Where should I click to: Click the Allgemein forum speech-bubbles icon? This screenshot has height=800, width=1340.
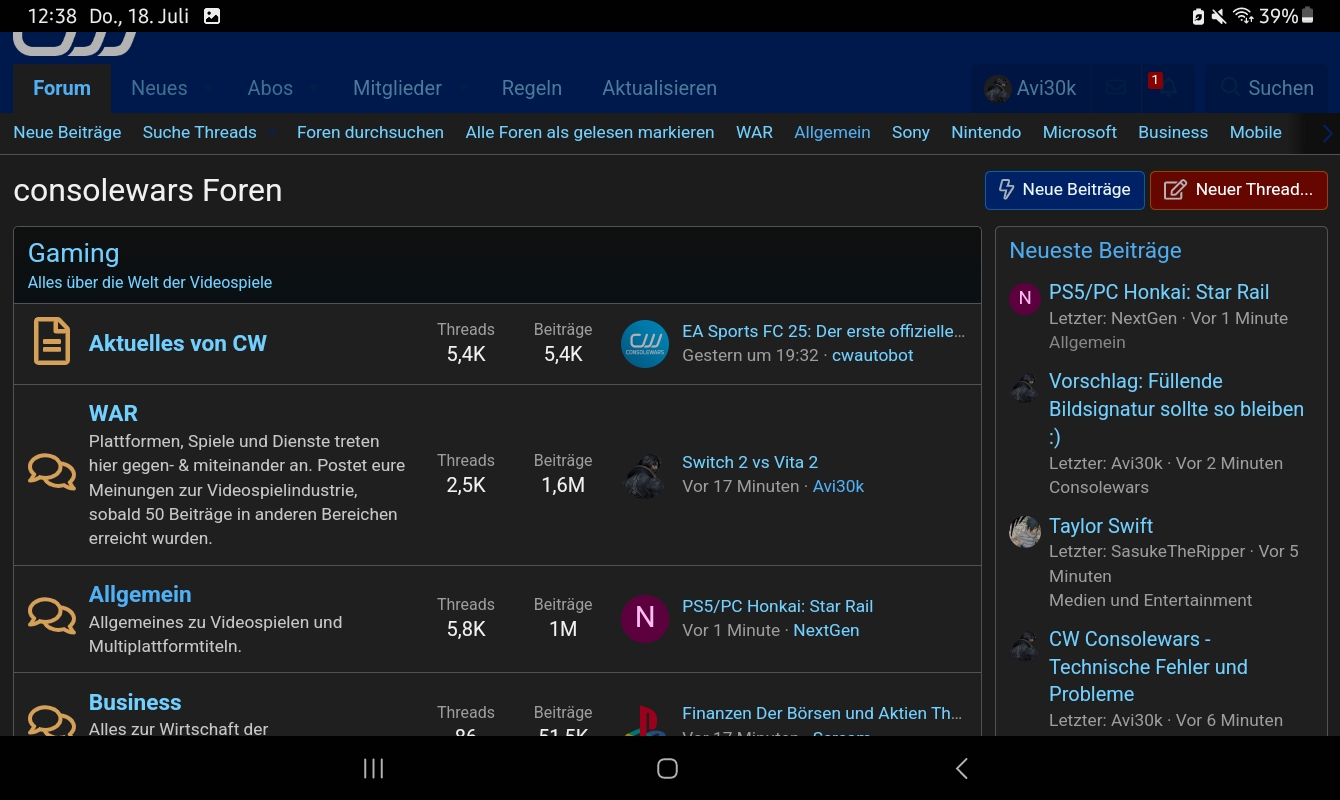[52, 614]
